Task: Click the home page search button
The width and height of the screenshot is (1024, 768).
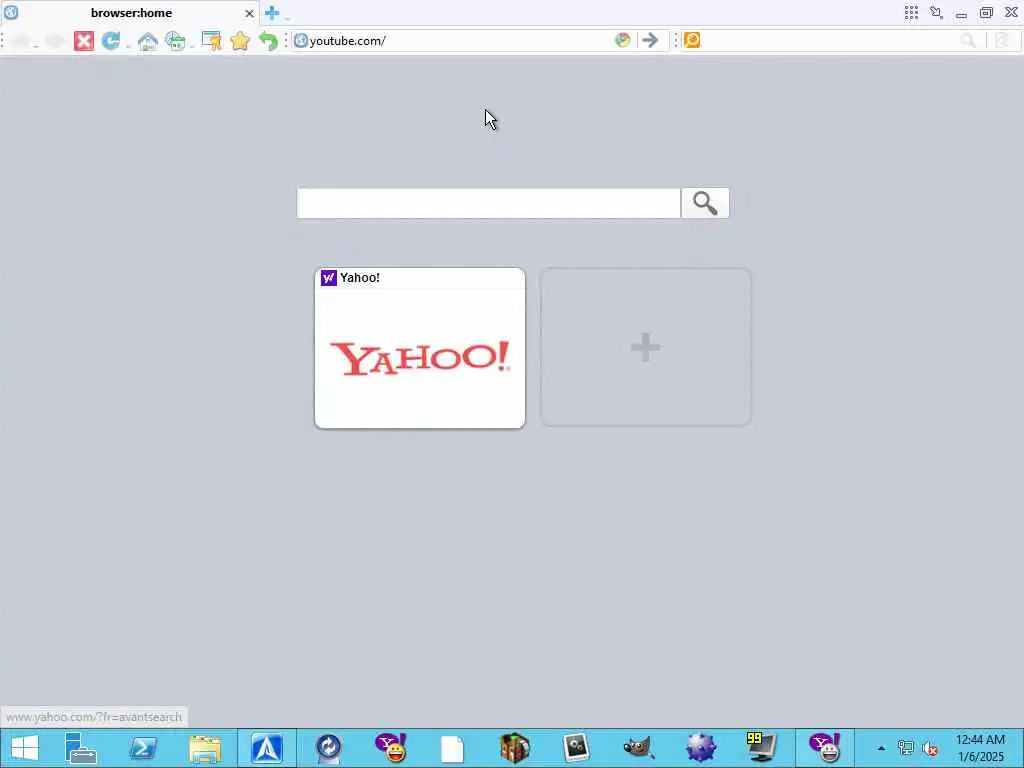Action: point(705,203)
